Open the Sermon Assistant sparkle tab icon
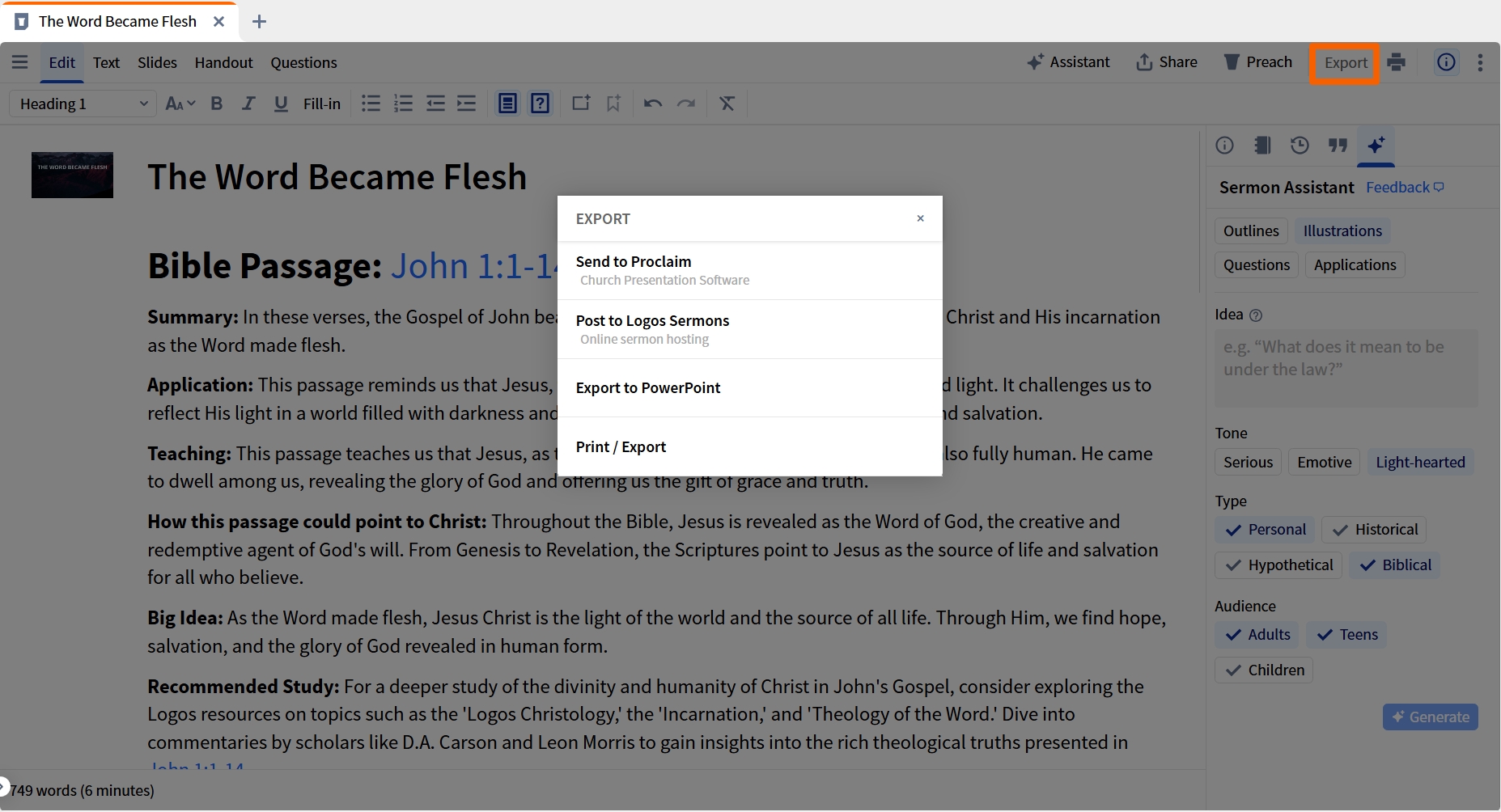 [x=1376, y=146]
